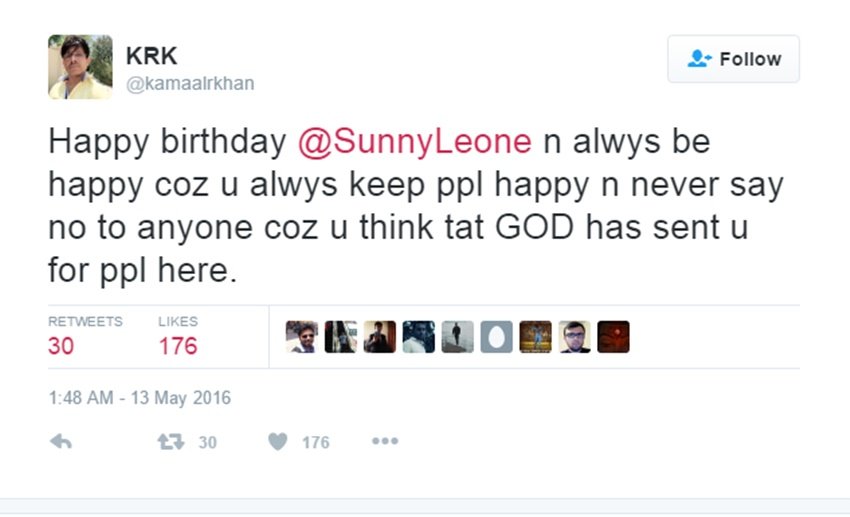Open the liker avatar of man wearing glasses
The image size is (850, 517).
pyautogui.click(x=574, y=337)
